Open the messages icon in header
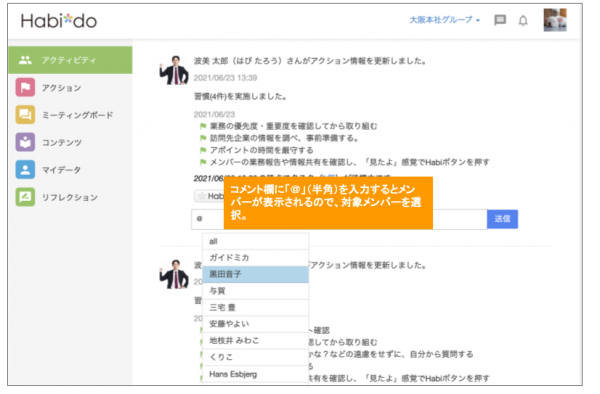The width and height of the screenshot is (600, 394). click(x=500, y=20)
